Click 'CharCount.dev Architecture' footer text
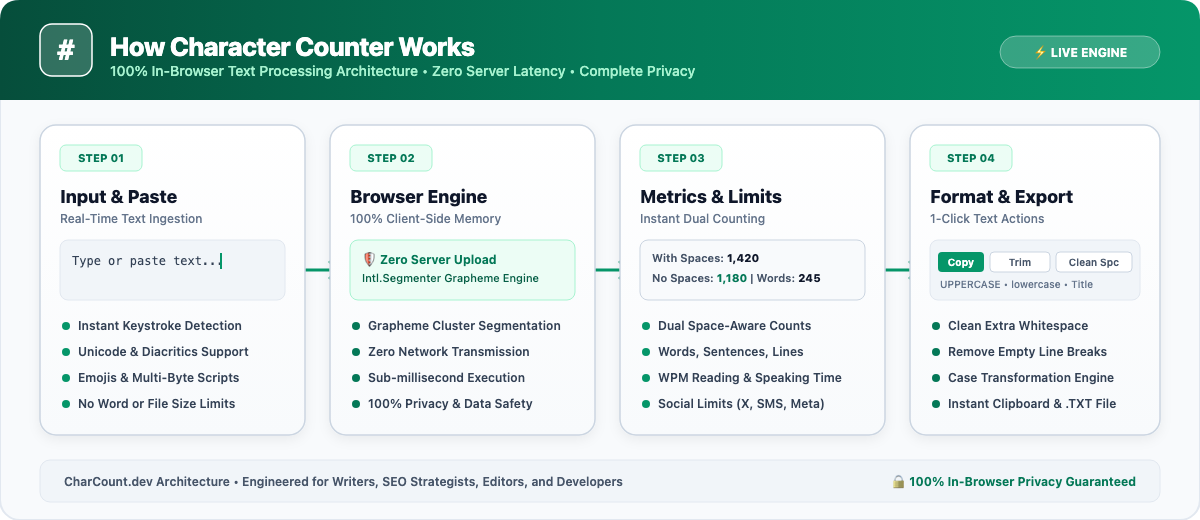This screenshot has width=1200, height=520. tap(147, 482)
